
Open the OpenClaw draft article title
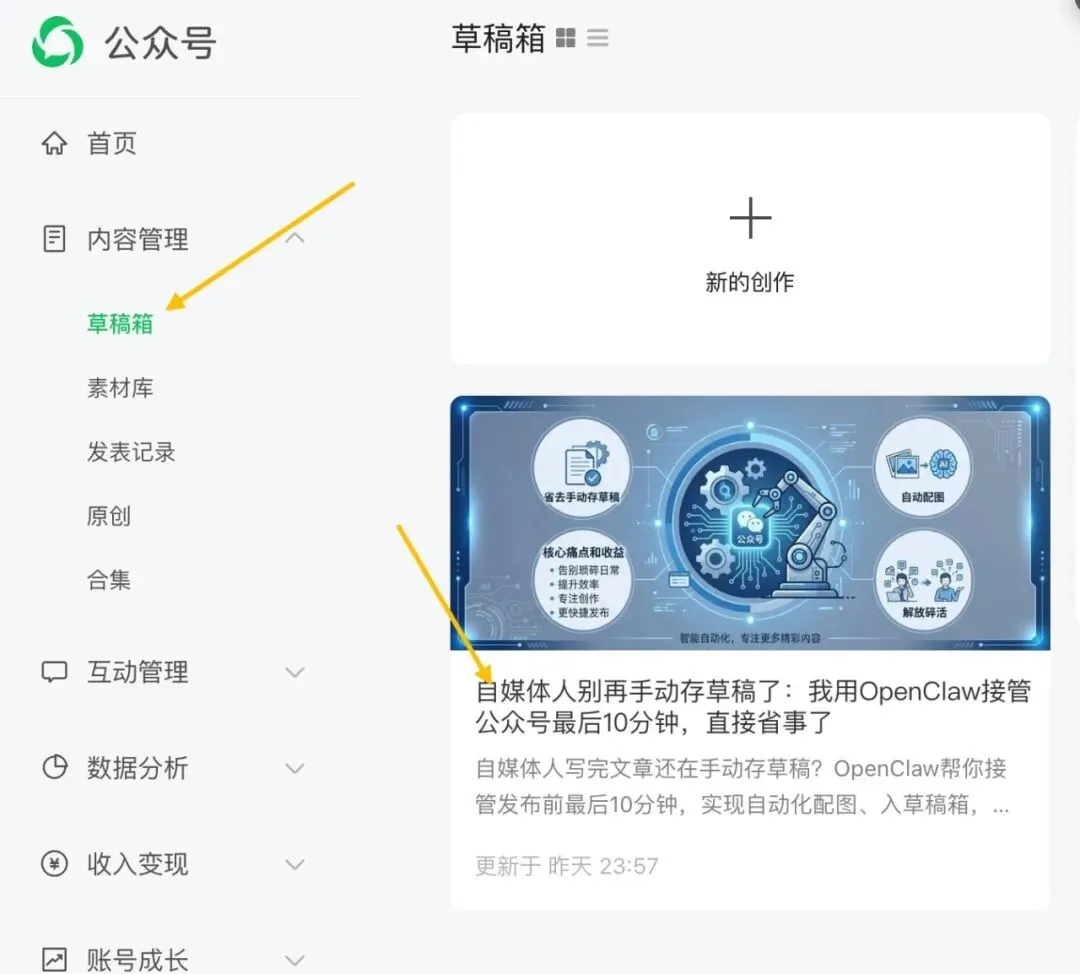(x=753, y=707)
